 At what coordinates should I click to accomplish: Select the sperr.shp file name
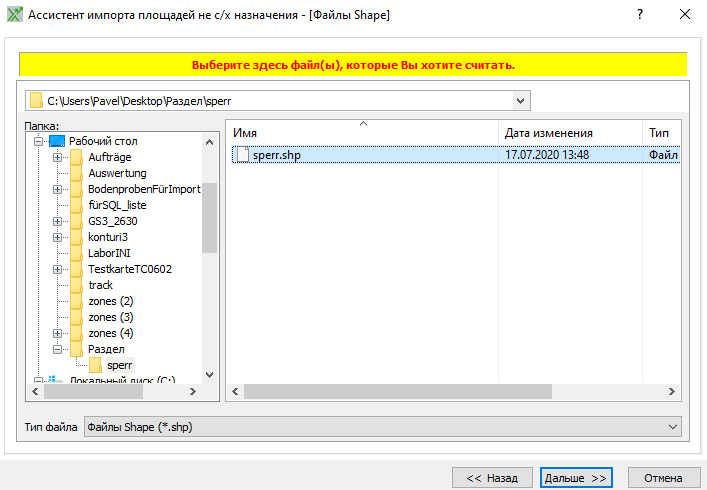point(276,155)
